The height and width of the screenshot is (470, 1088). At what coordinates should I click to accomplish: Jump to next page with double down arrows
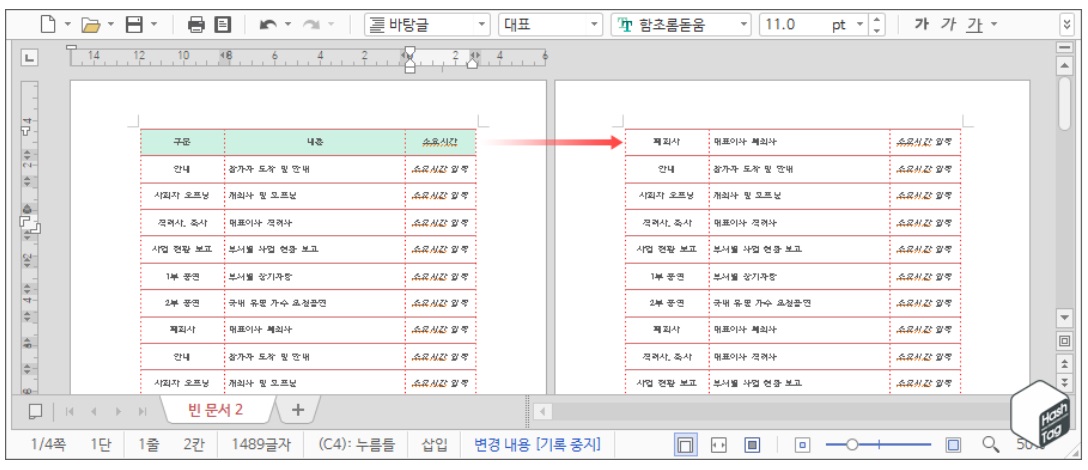tap(1064, 382)
